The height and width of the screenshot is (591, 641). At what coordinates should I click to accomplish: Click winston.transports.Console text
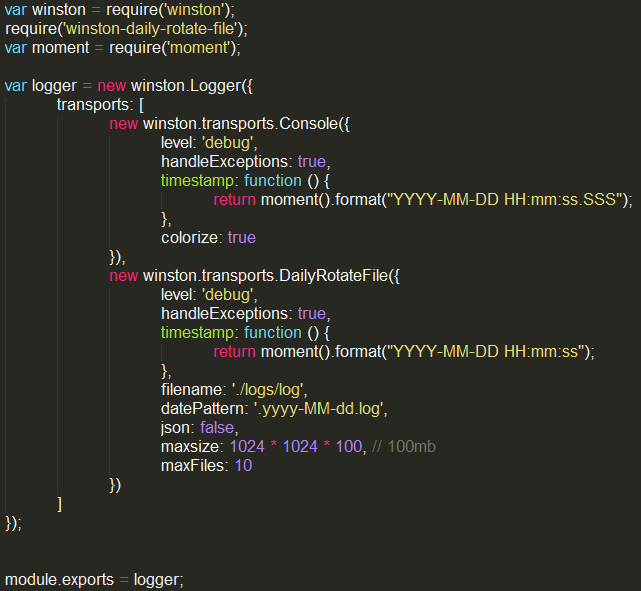pos(241,123)
